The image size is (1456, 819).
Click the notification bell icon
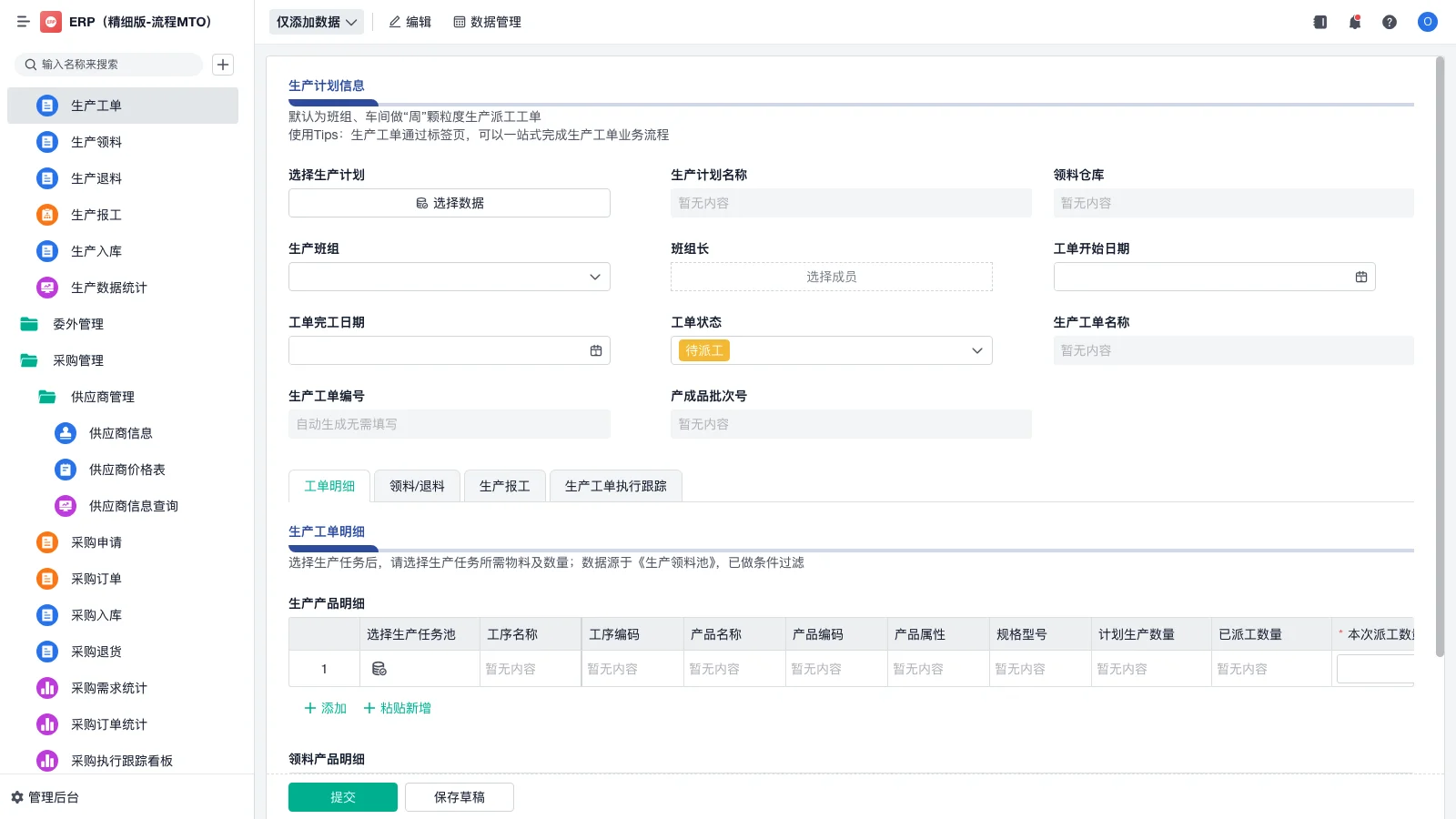pyautogui.click(x=1354, y=22)
